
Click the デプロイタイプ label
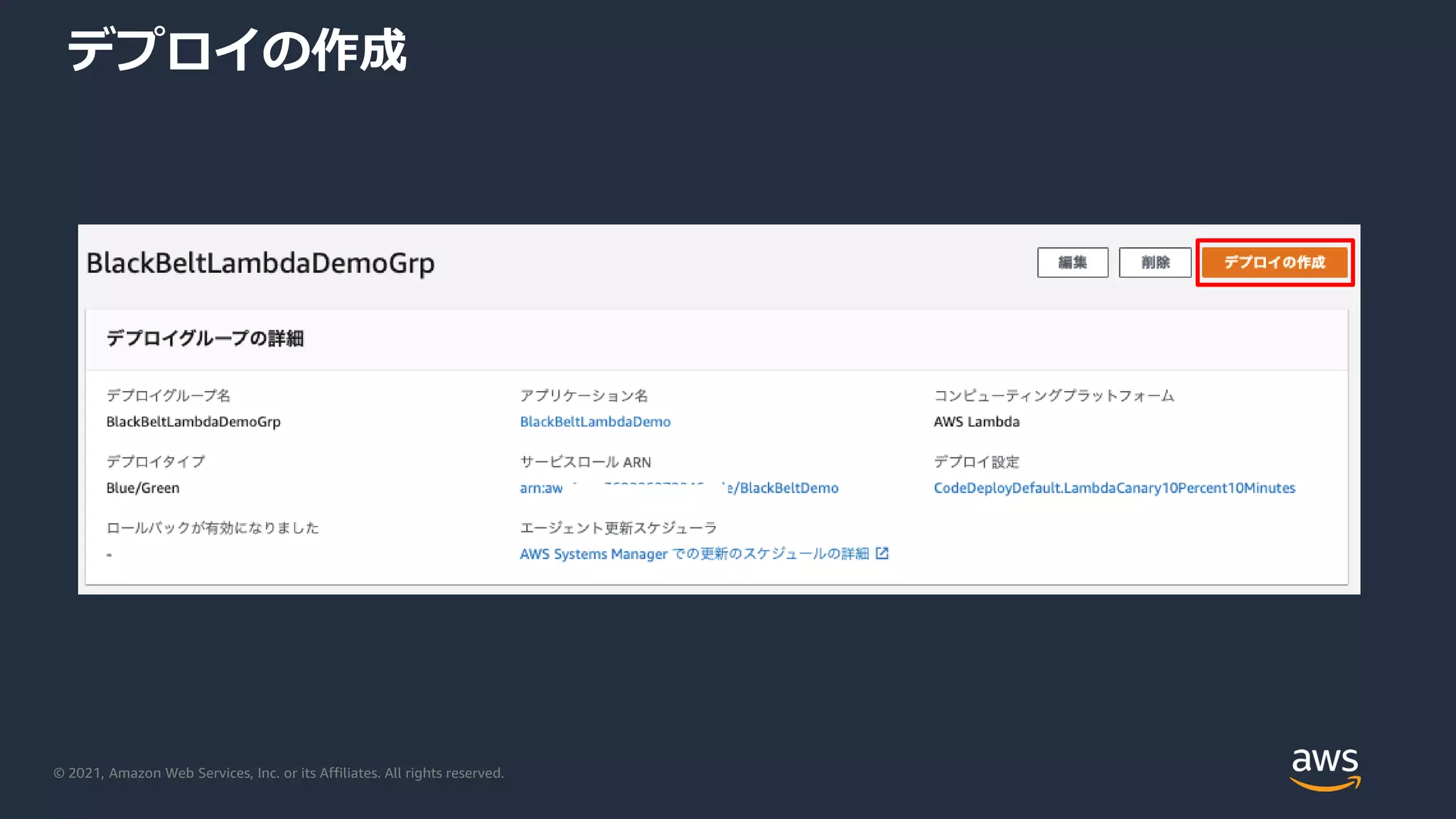[156, 461]
